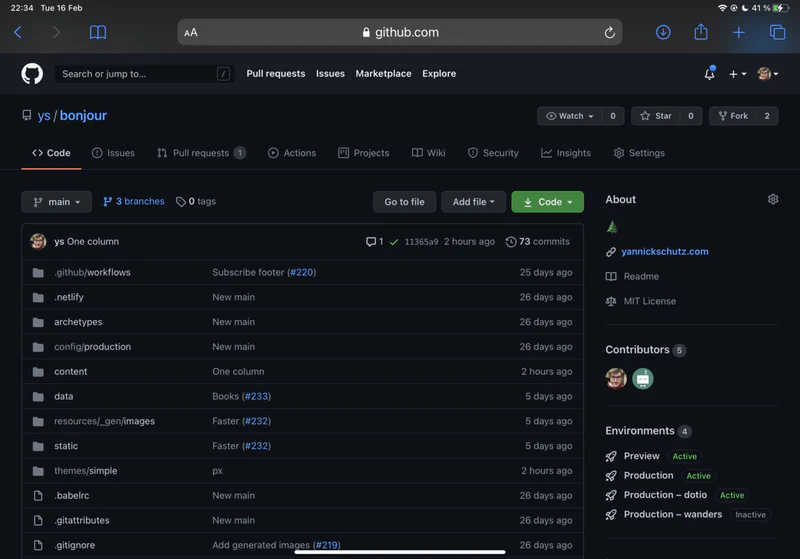Switch to the Issues tab

[x=113, y=153]
